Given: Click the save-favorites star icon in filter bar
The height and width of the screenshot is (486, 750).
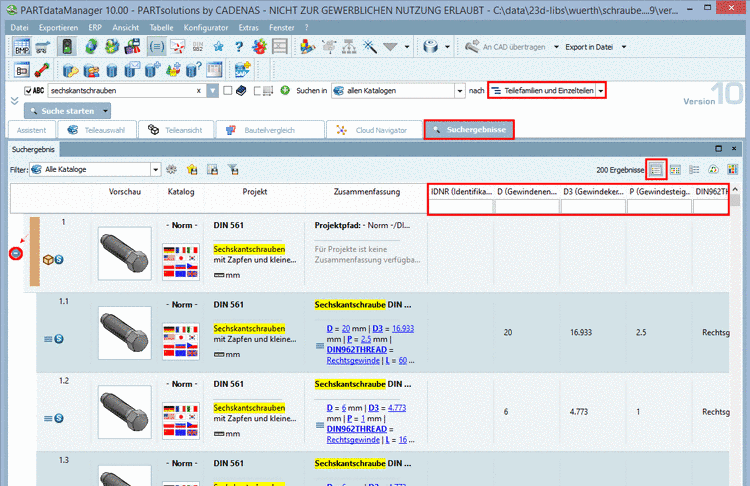Looking at the screenshot, I should 192,169.
